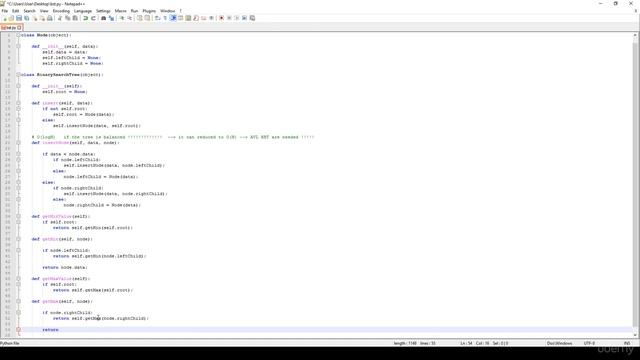Collapse the class BinarySearchTree fold marker
This screenshot has height=360, width=640.
pyautogui.click(x=18, y=75)
